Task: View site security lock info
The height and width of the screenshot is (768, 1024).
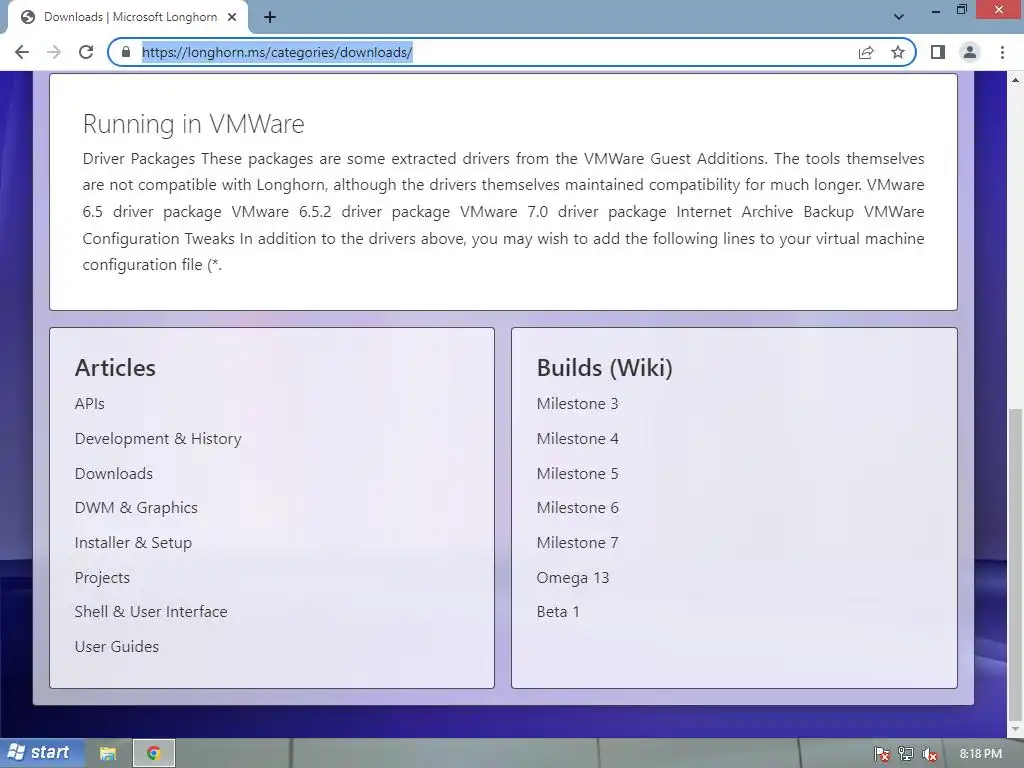Action: click(126, 52)
